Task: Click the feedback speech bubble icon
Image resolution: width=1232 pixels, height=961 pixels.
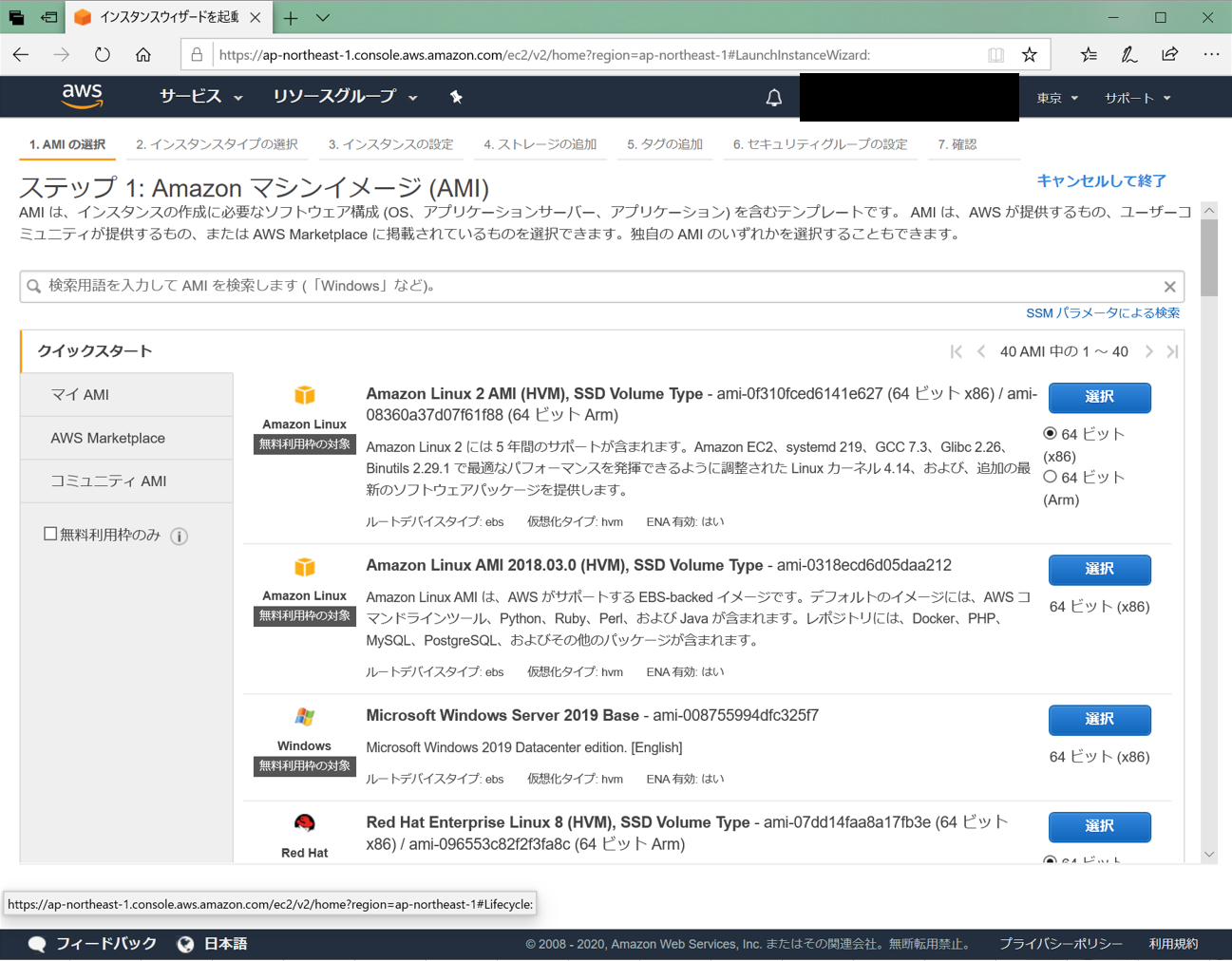Action: coord(37,944)
